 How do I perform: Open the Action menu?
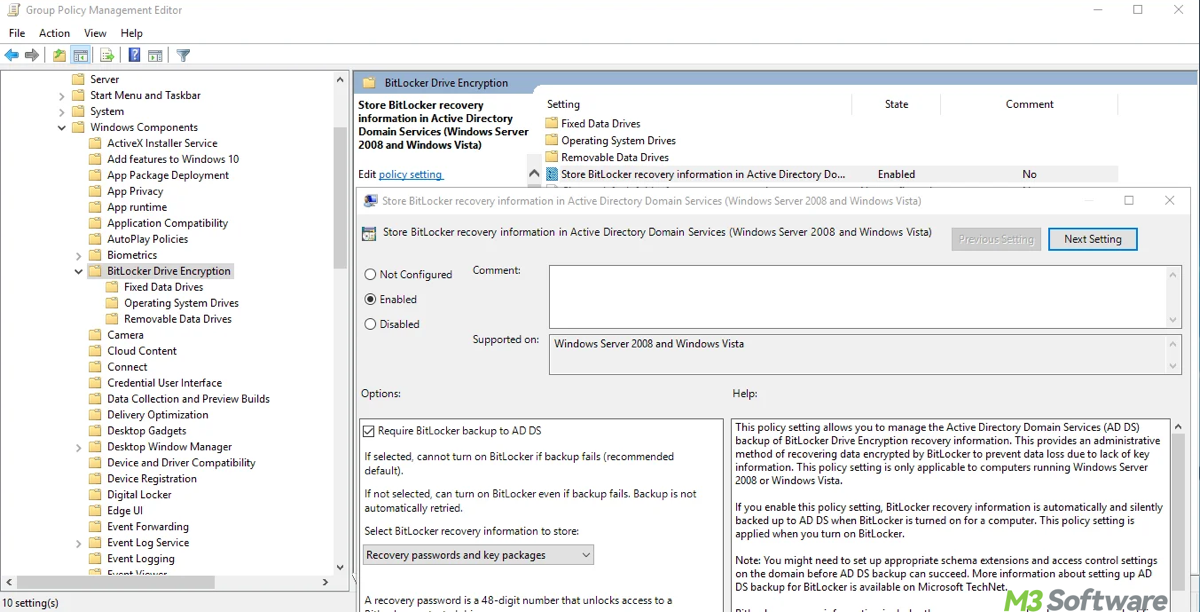click(54, 33)
